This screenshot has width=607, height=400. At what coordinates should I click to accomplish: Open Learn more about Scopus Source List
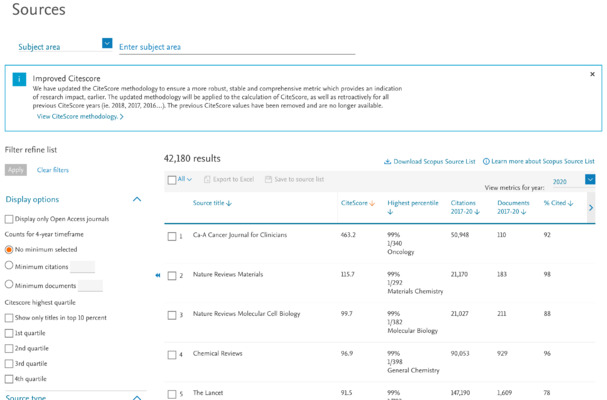pyautogui.click(x=543, y=161)
